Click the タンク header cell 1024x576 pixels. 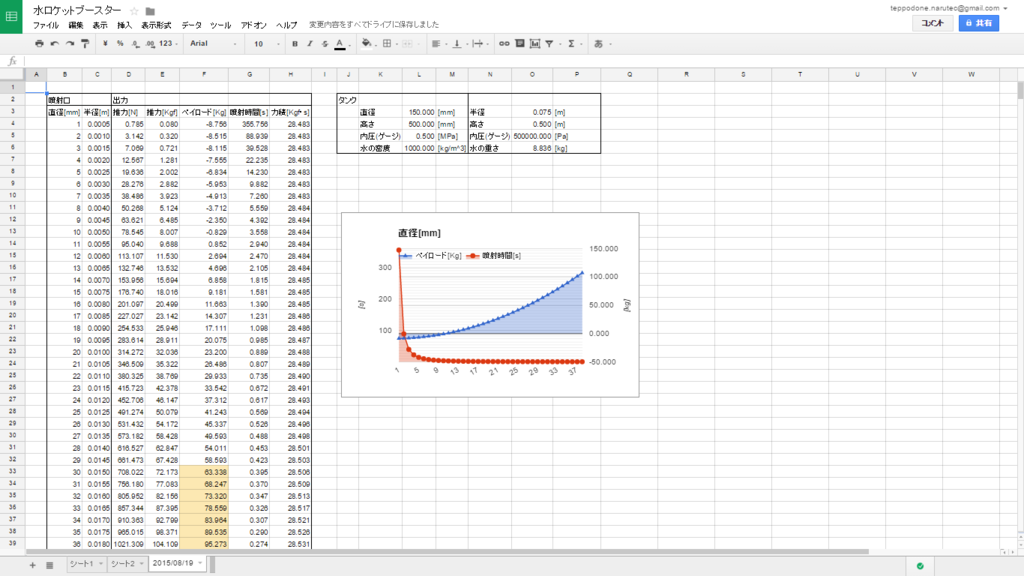point(347,100)
